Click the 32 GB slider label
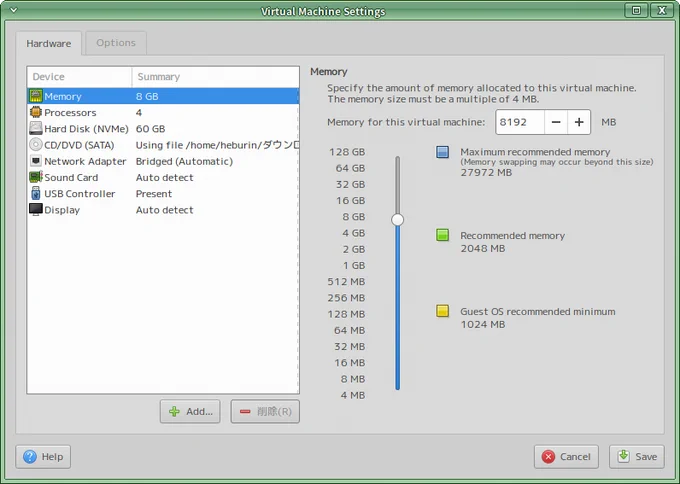The width and height of the screenshot is (680, 484). [350, 184]
